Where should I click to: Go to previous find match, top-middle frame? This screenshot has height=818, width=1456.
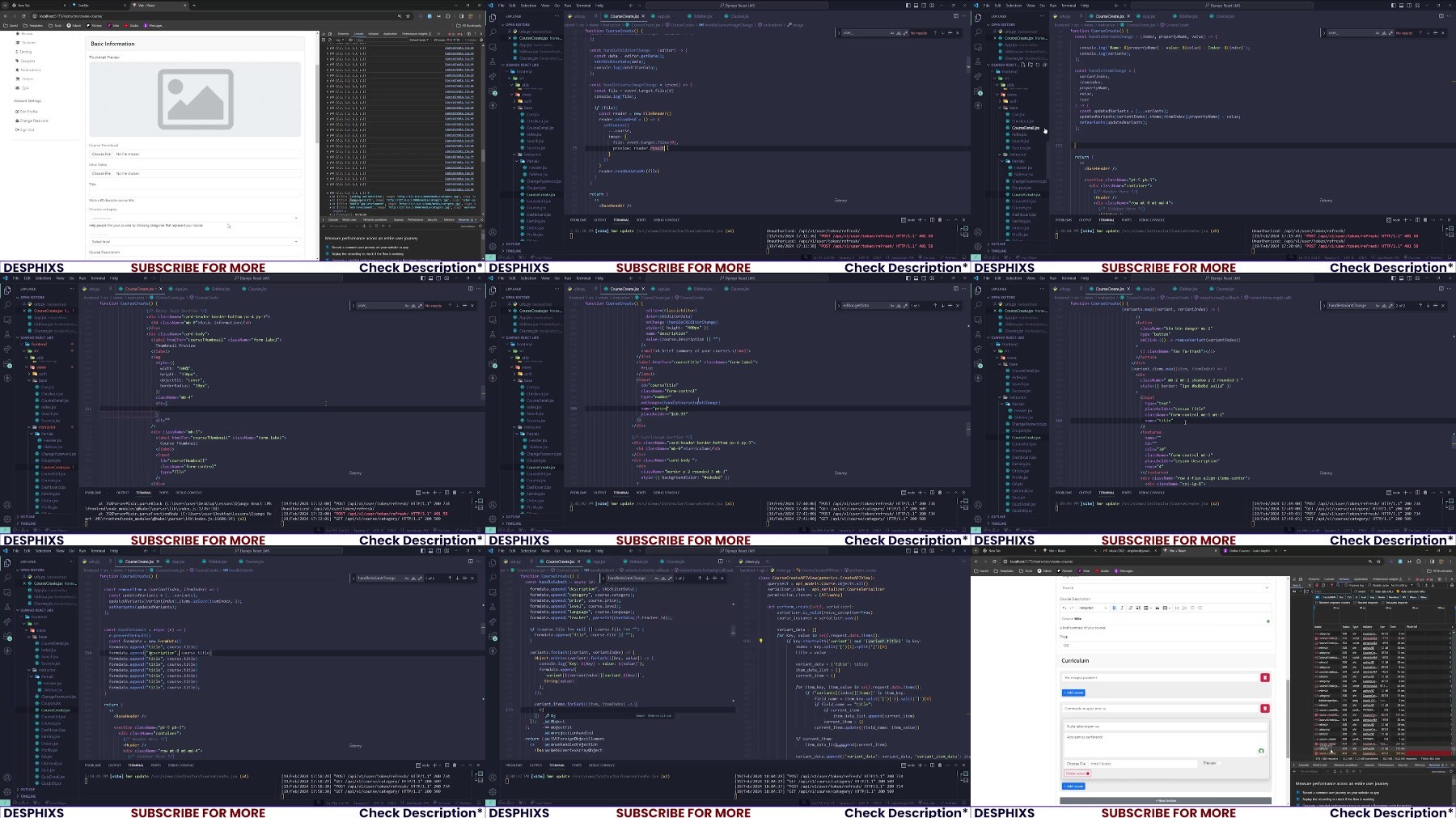[935, 33]
